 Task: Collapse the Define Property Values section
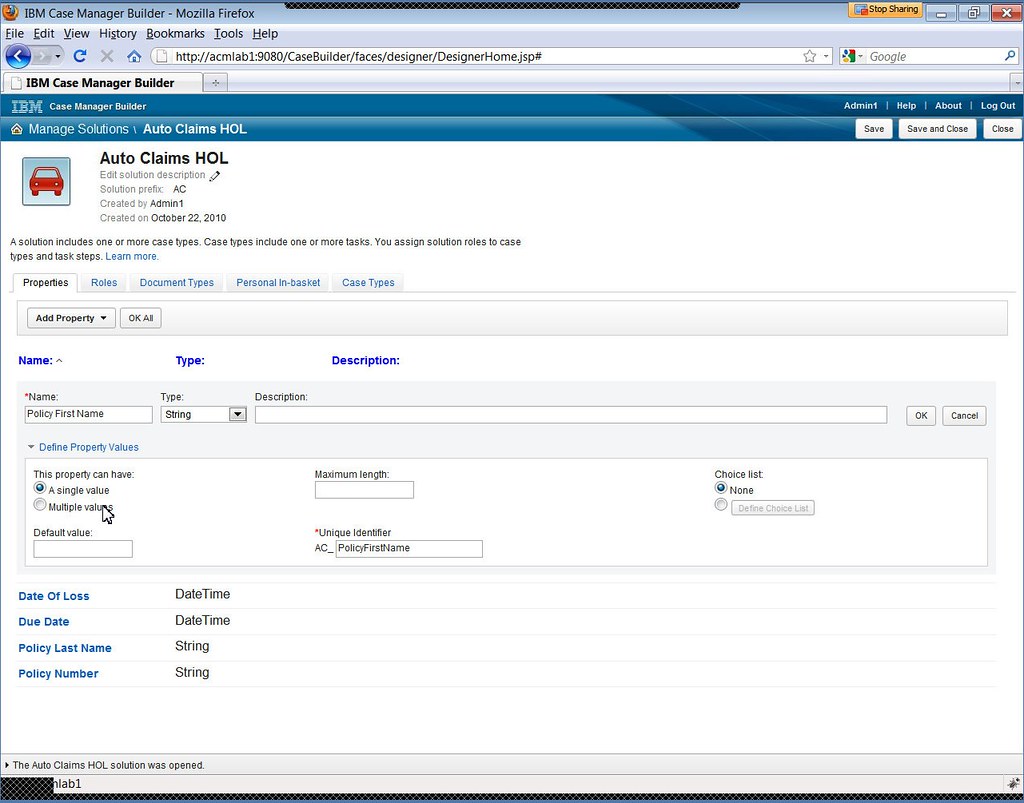tap(31, 447)
